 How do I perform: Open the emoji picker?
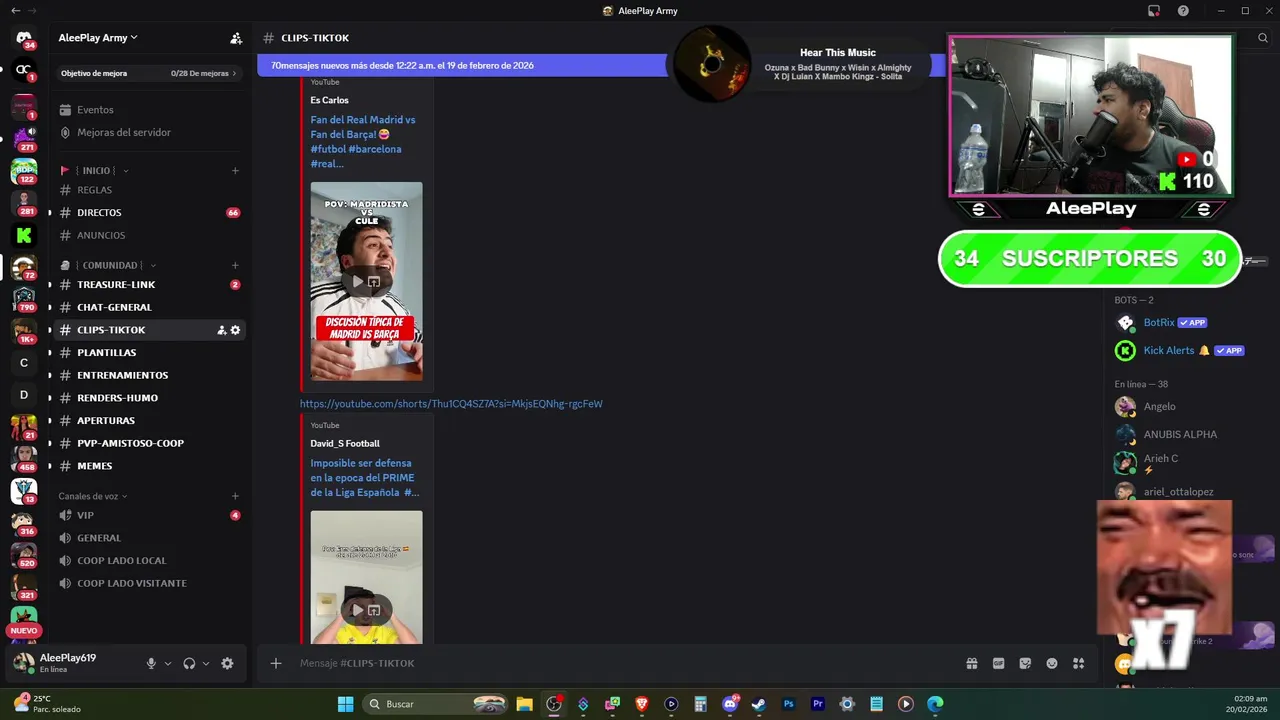[x=1052, y=663]
